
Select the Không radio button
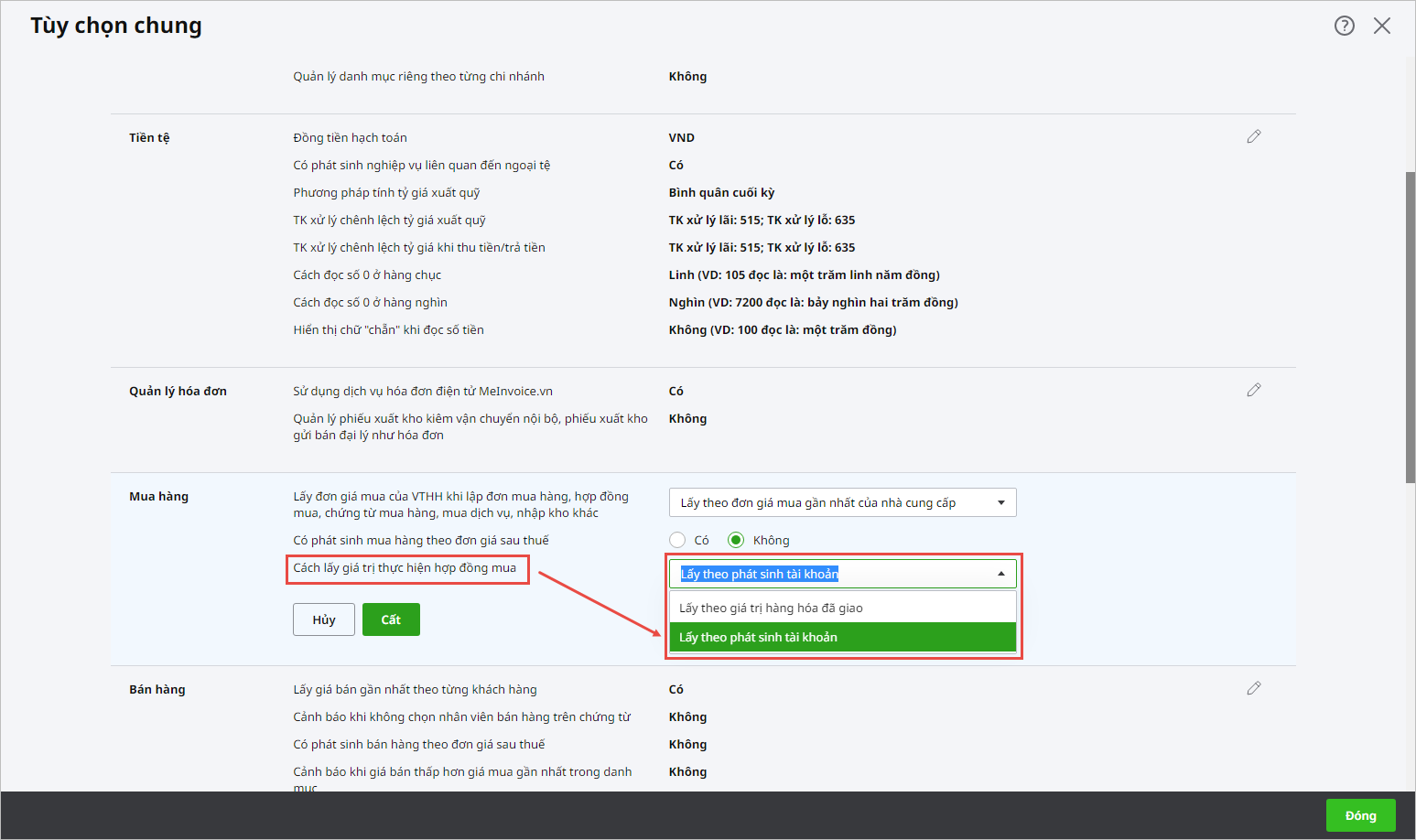point(736,540)
